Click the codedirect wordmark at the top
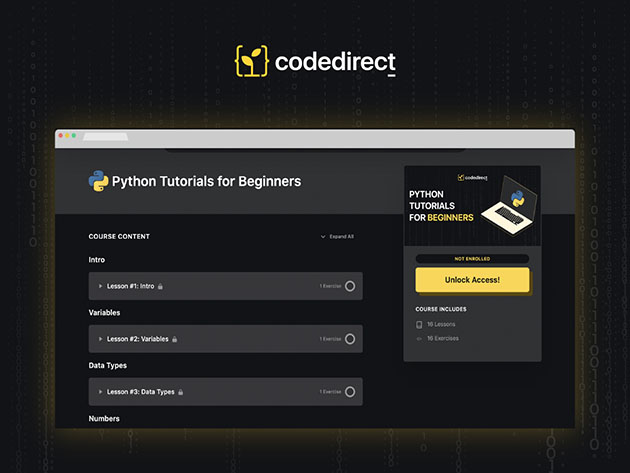The image size is (630, 473). tap(335, 62)
